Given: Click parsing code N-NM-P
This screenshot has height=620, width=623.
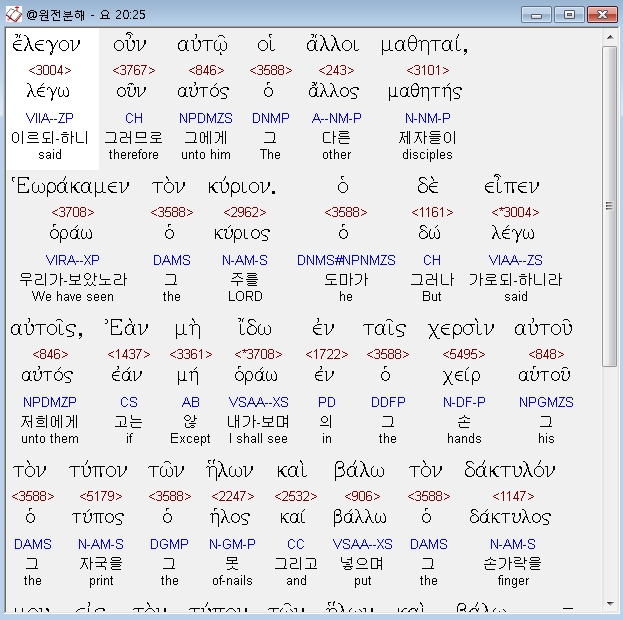Looking at the screenshot, I should click(x=428, y=118).
